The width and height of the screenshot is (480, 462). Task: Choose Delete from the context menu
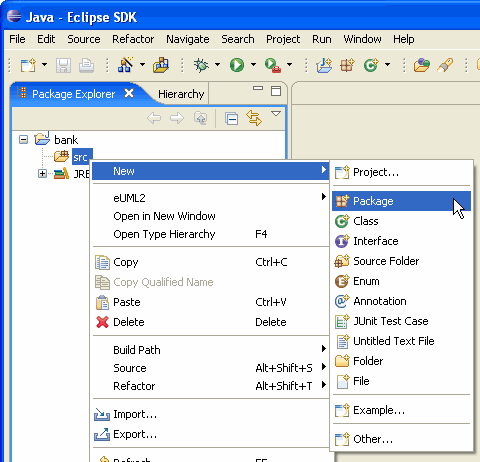pyautogui.click(x=210, y=322)
